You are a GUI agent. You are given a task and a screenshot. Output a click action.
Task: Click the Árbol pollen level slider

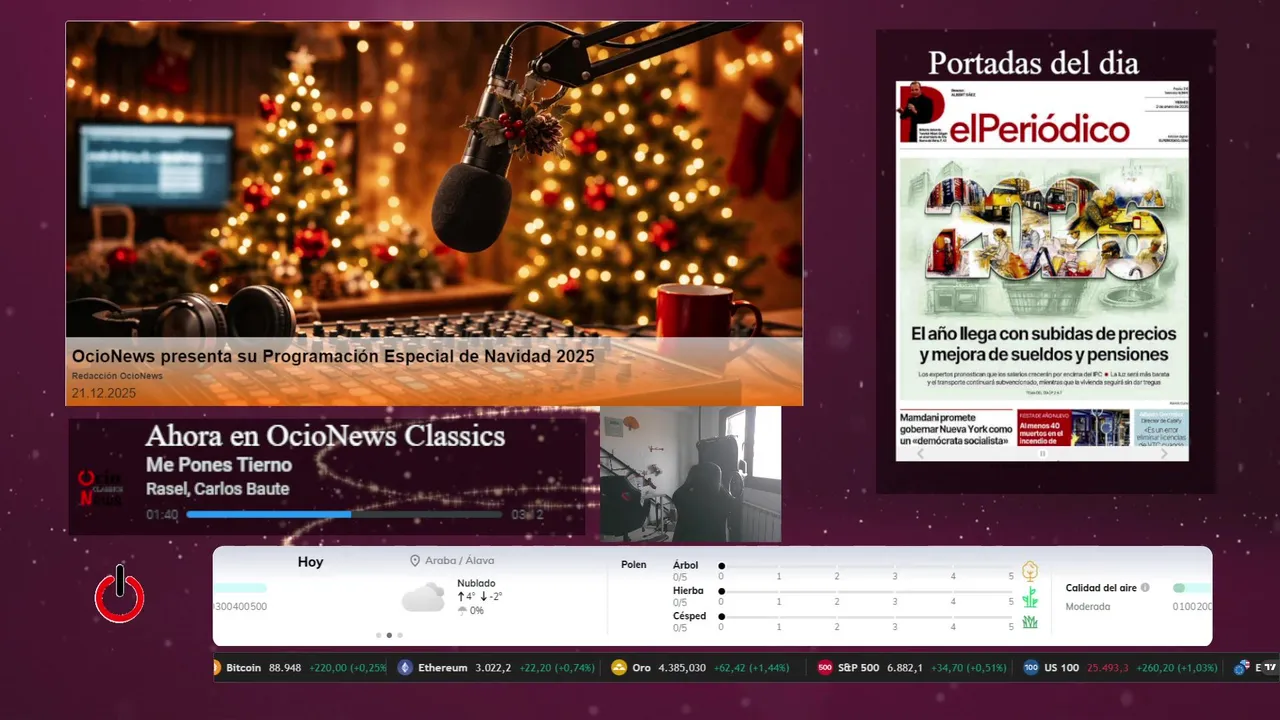tap(866, 566)
